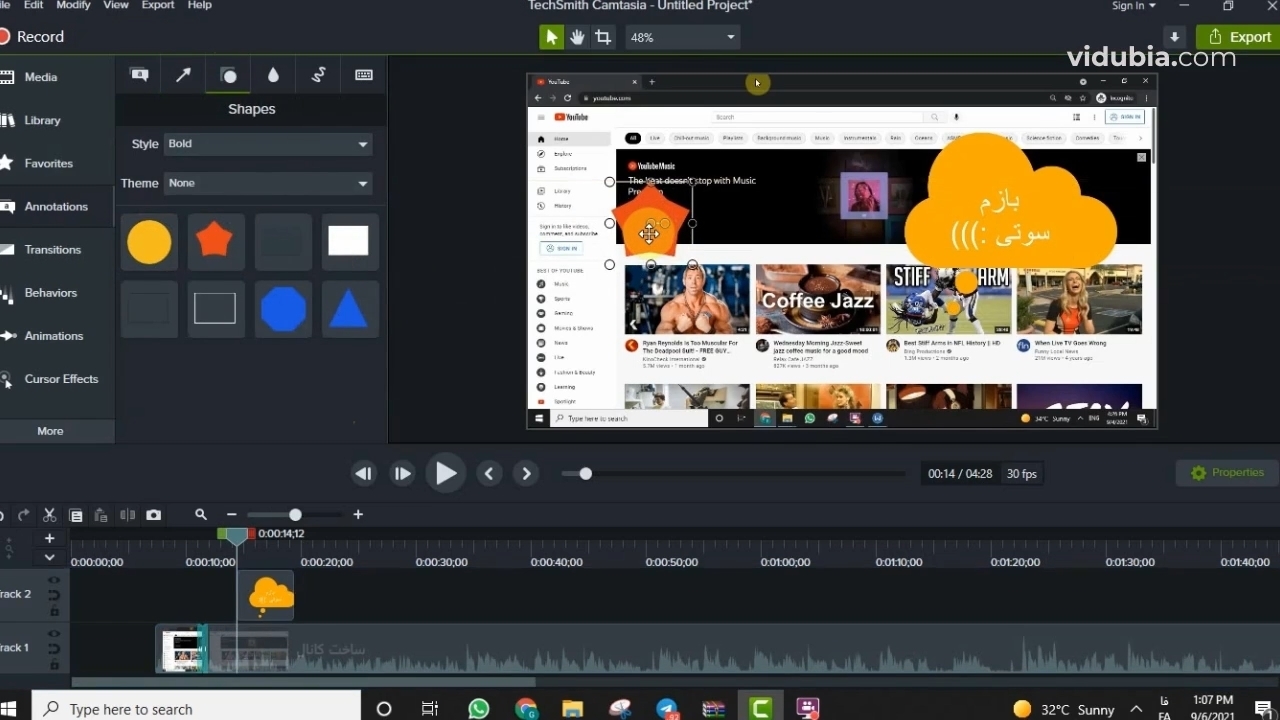The width and height of the screenshot is (1280, 720).
Task: Click the Properties button
Action: click(x=1227, y=473)
